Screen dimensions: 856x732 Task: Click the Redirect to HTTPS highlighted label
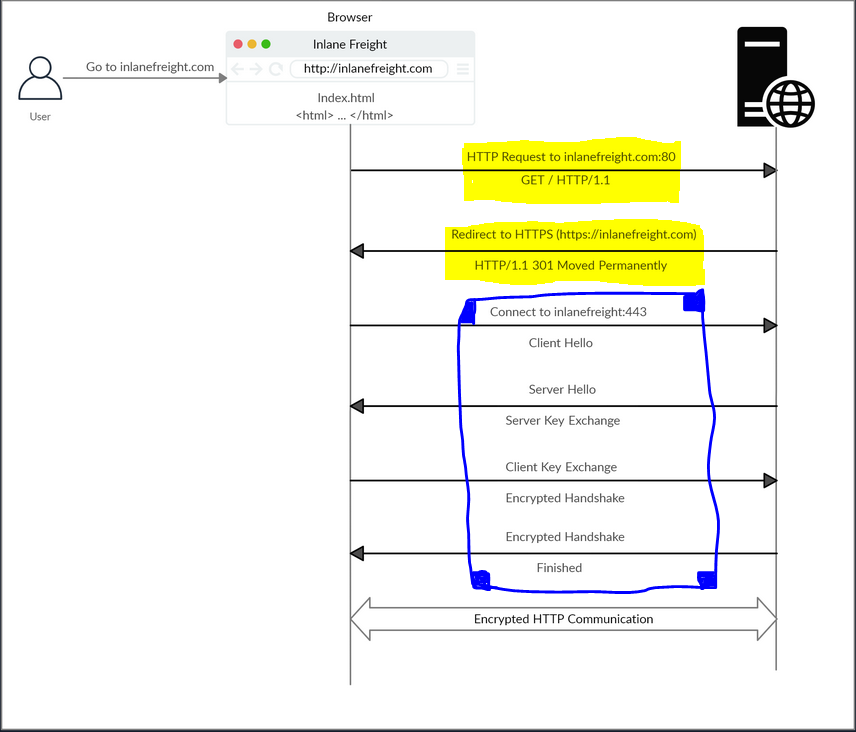tap(573, 234)
